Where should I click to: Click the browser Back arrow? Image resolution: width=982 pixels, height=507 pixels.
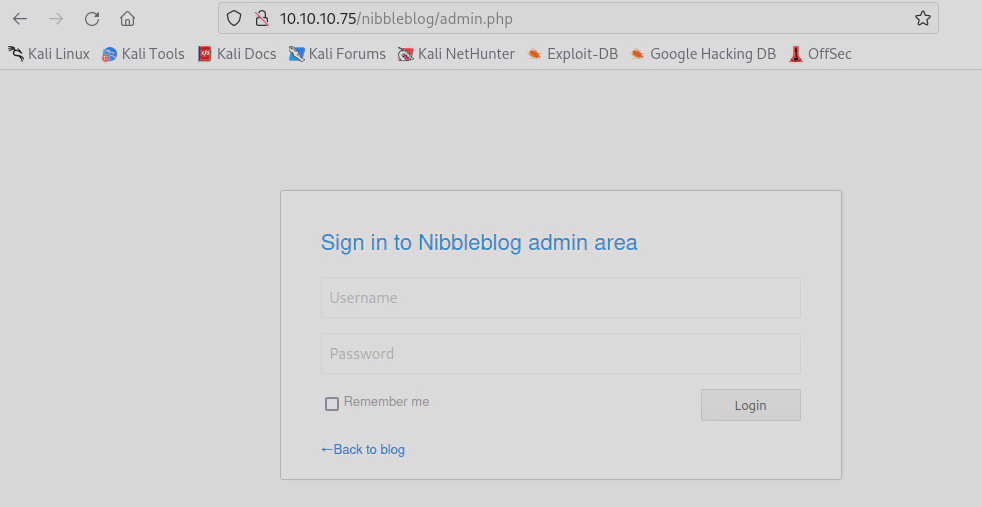click(20, 18)
